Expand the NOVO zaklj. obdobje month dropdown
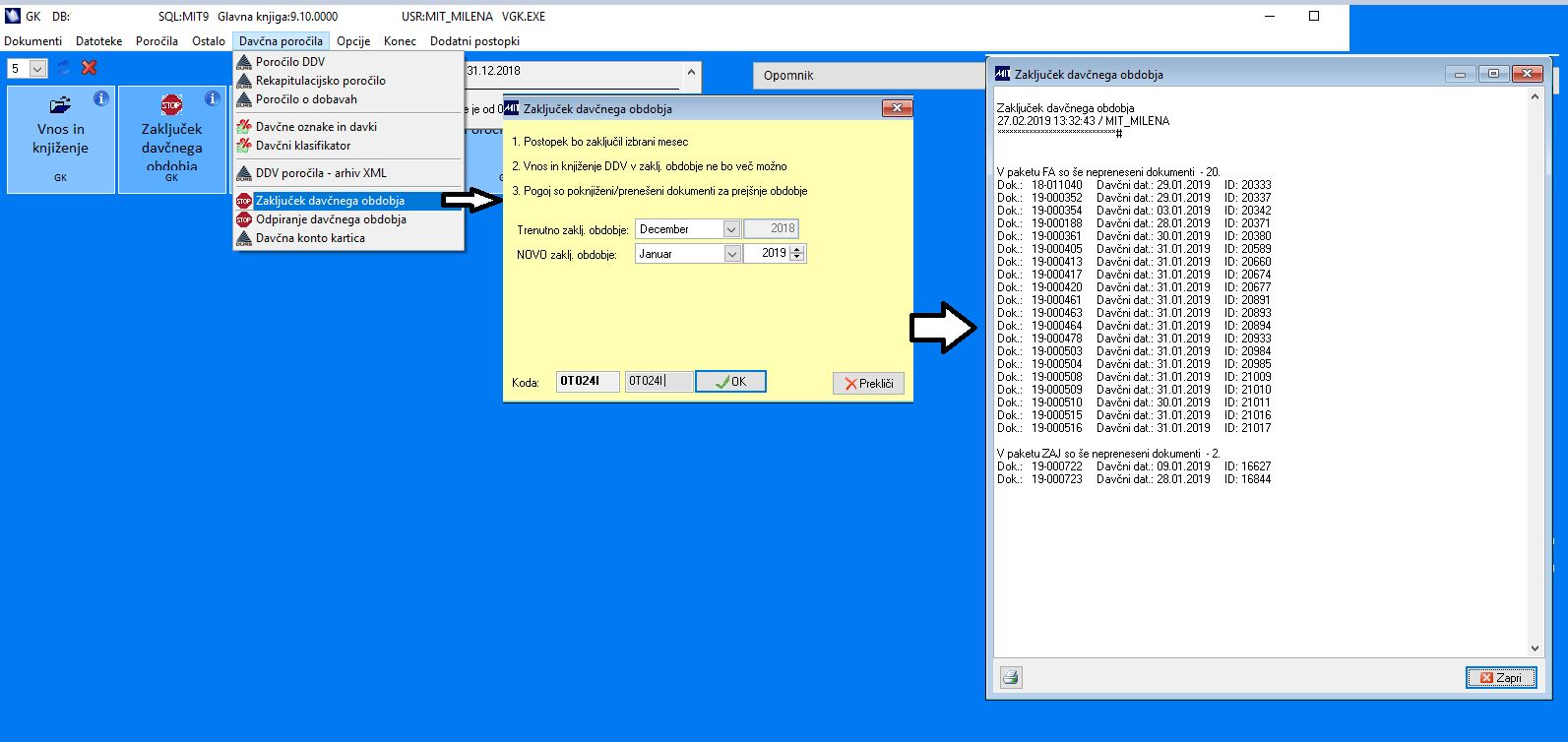This screenshot has height=742, width=1568. [731, 253]
